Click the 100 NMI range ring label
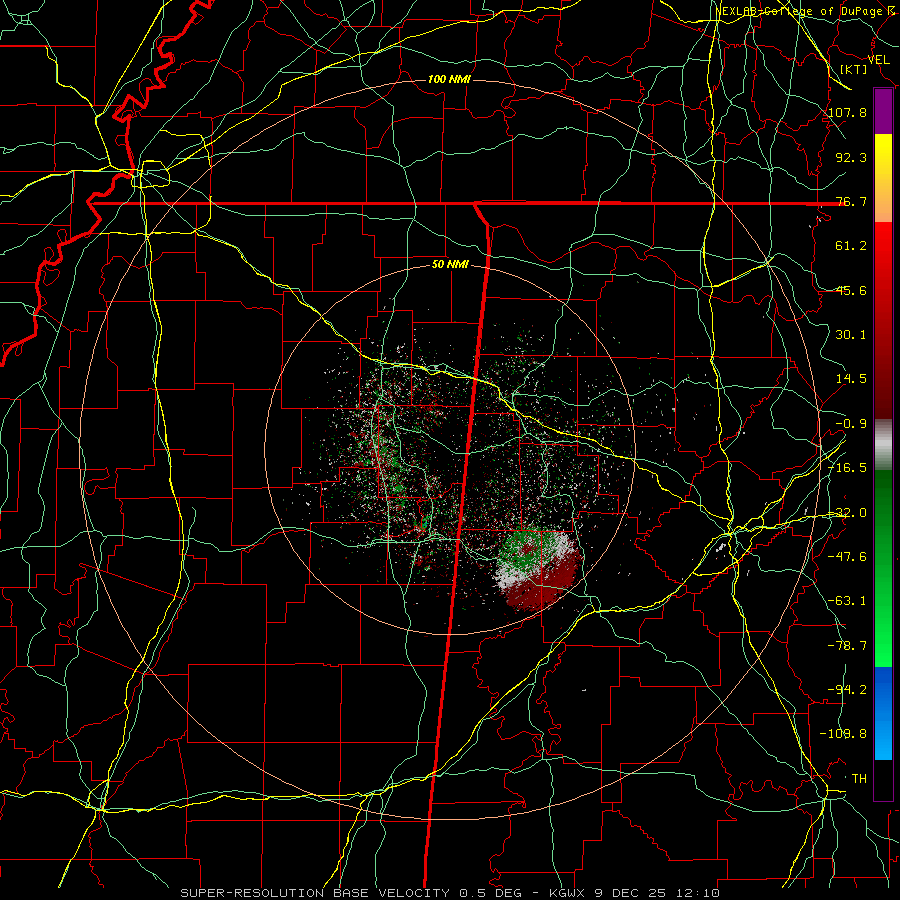This screenshot has height=900, width=900. pyautogui.click(x=449, y=79)
